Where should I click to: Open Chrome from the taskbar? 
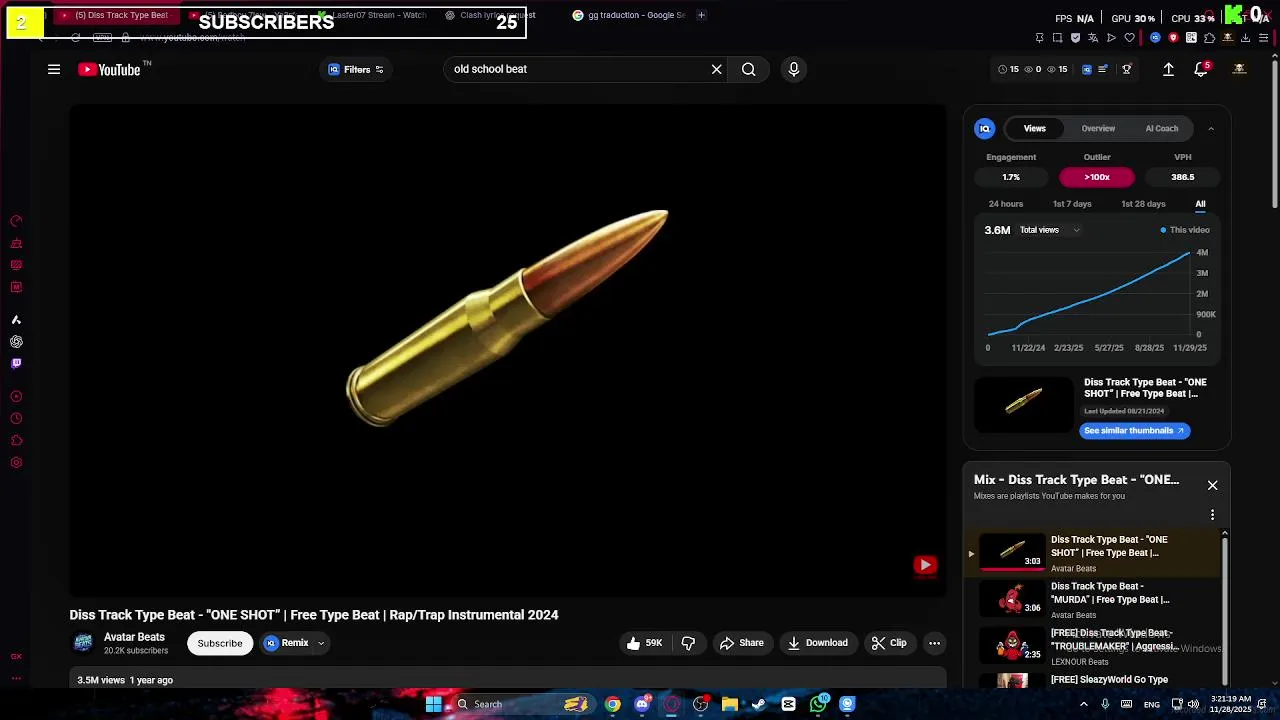click(x=613, y=704)
